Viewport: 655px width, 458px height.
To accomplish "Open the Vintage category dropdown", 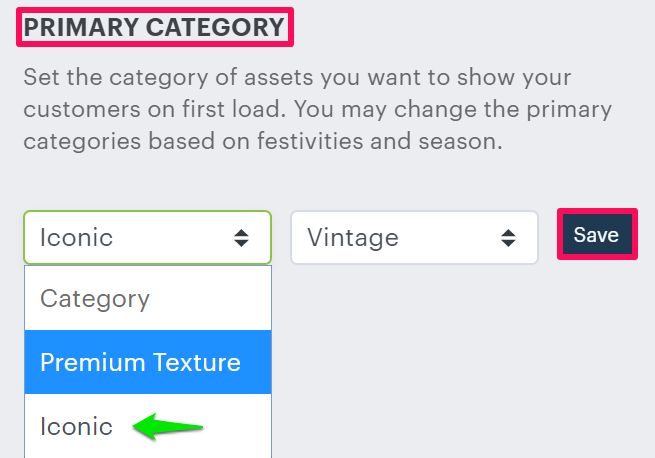I will 414,237.
